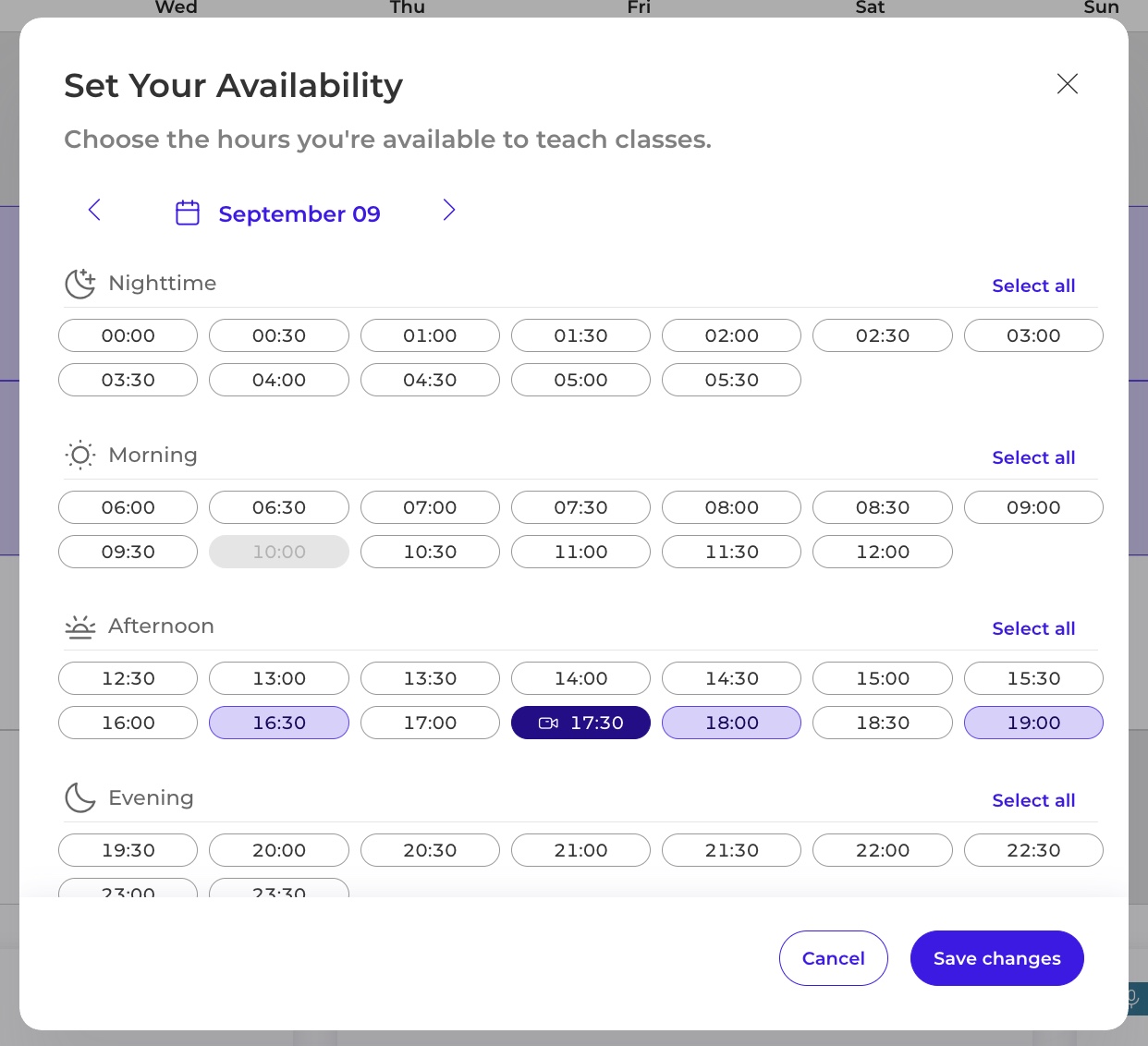
Task: Toggle the 02:30 time slot
Action: pyautogui.click(x=883, y=335)
